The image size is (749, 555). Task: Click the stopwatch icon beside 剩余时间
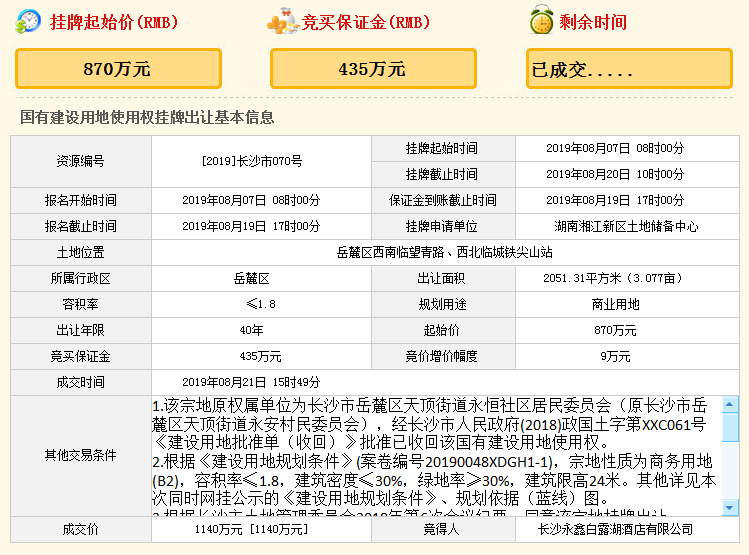[542, 21]
